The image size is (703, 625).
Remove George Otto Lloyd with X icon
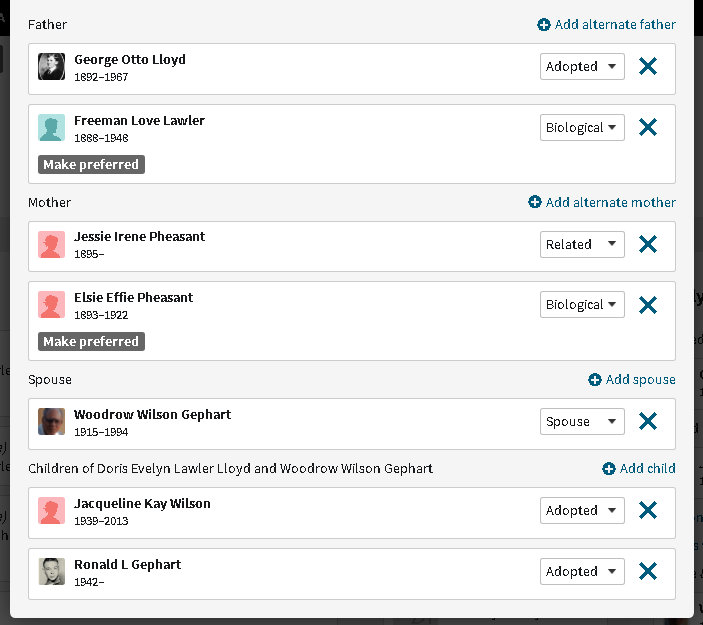648,67
